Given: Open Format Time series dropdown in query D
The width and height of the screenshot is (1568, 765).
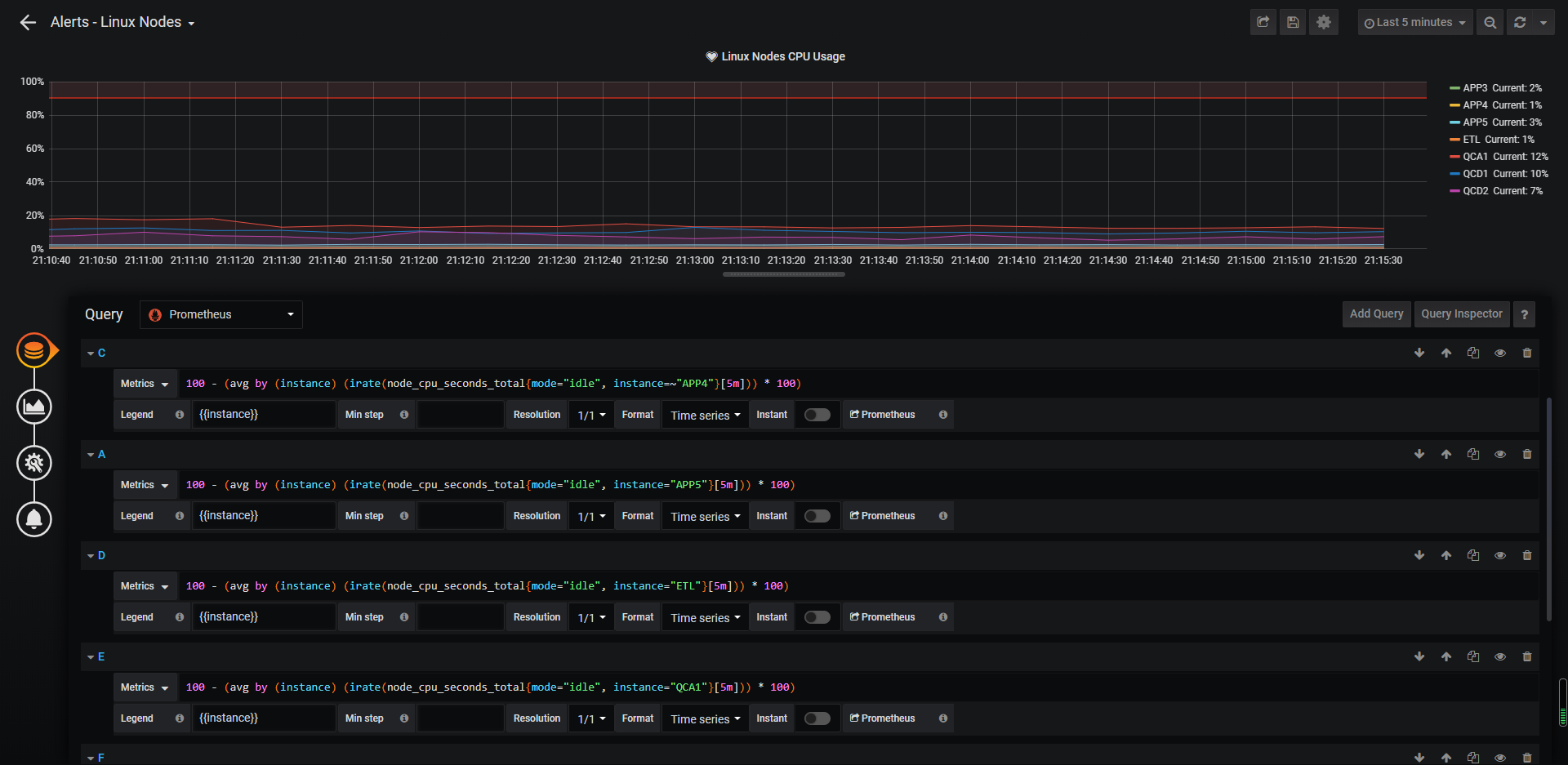Looking at the screenshot, I should point(705,617).
